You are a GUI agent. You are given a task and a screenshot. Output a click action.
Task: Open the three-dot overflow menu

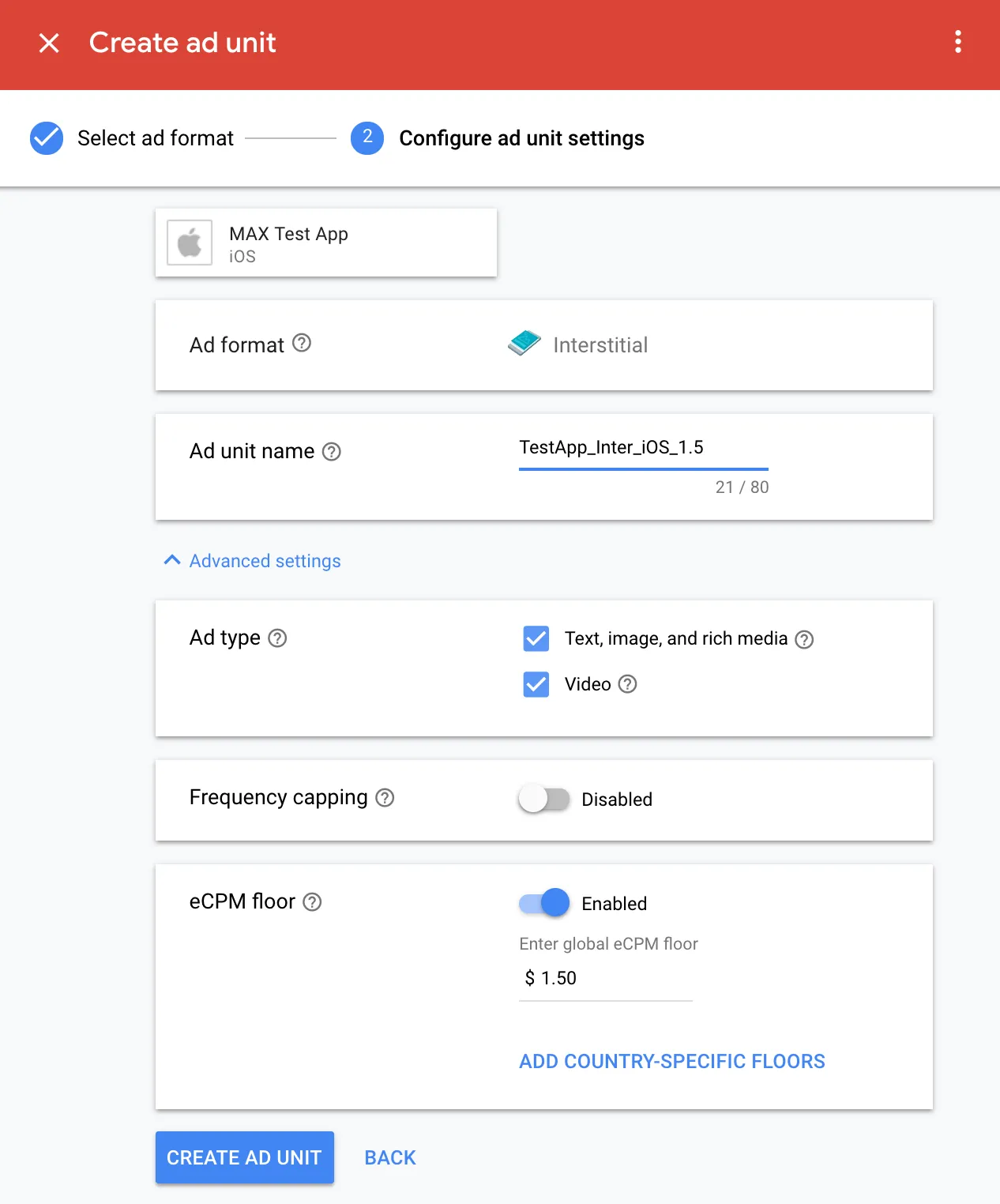pos(957,43)
